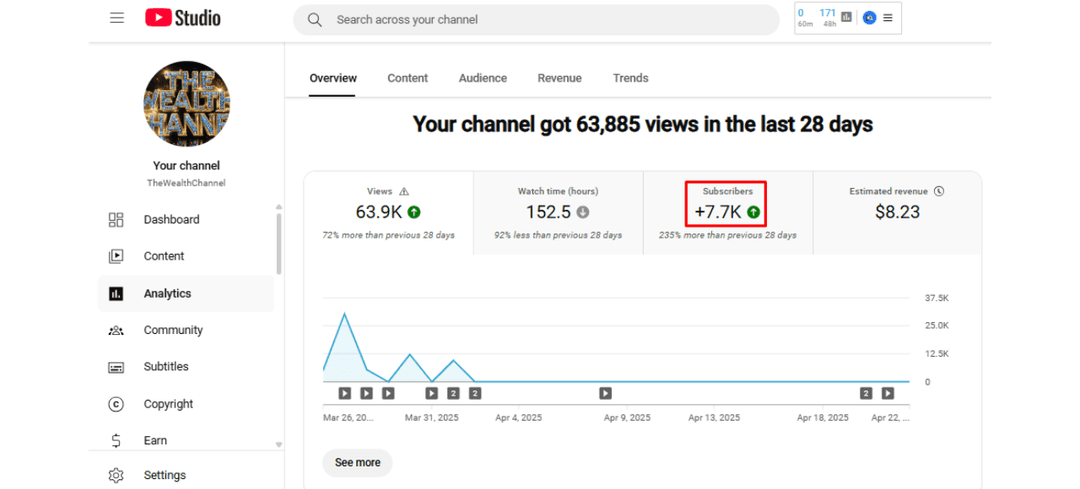Select the Estimated revenue metric card
The width and height of the screenshot is (1080, 489).
click(896, 212)
